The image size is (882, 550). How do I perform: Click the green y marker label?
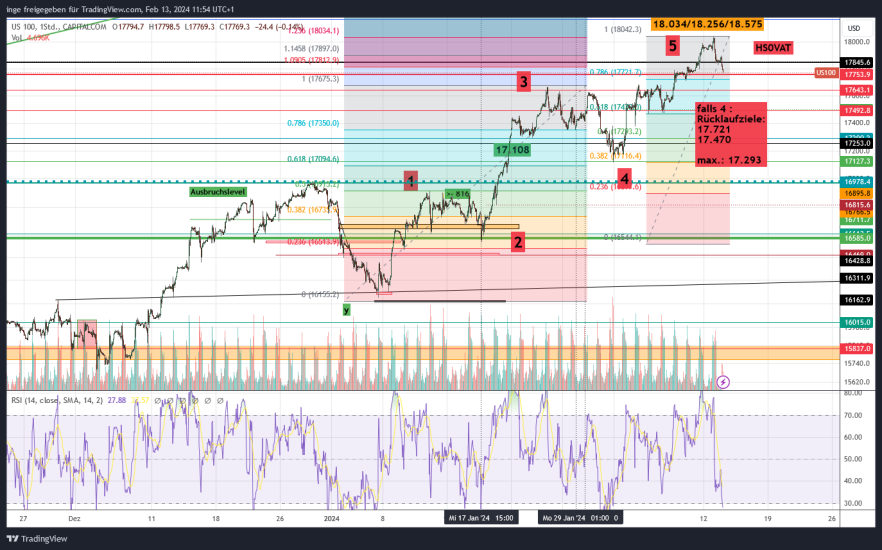(347, 310)
